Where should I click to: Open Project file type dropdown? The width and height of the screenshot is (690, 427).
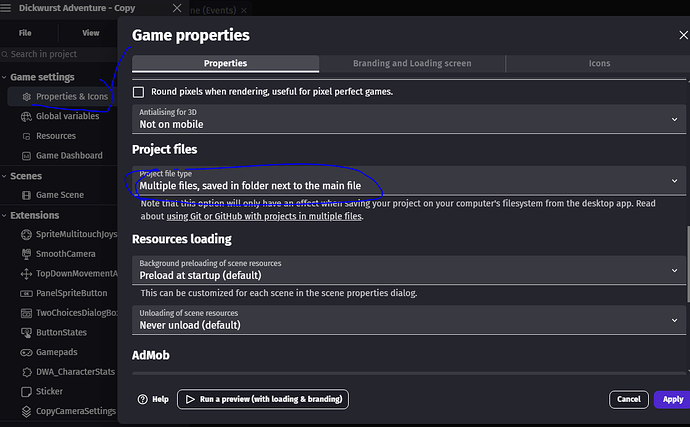pos(409,180)
